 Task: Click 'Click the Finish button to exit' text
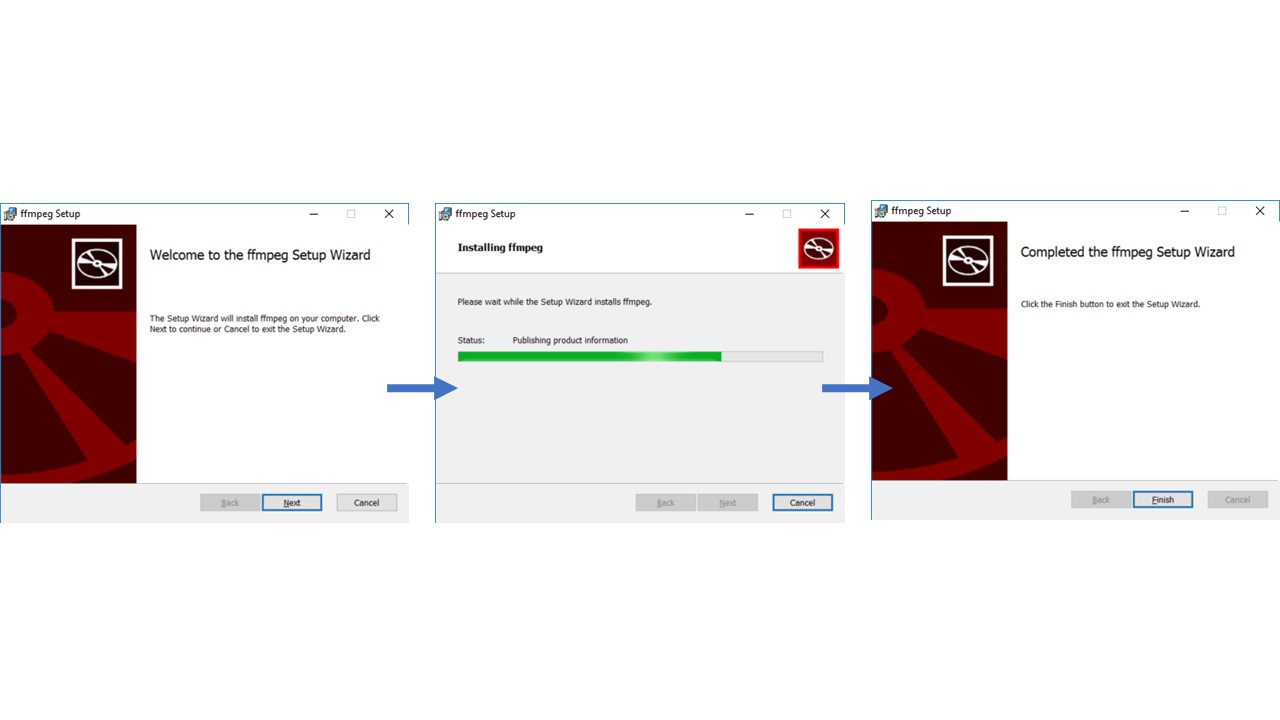coord(1110,304)
